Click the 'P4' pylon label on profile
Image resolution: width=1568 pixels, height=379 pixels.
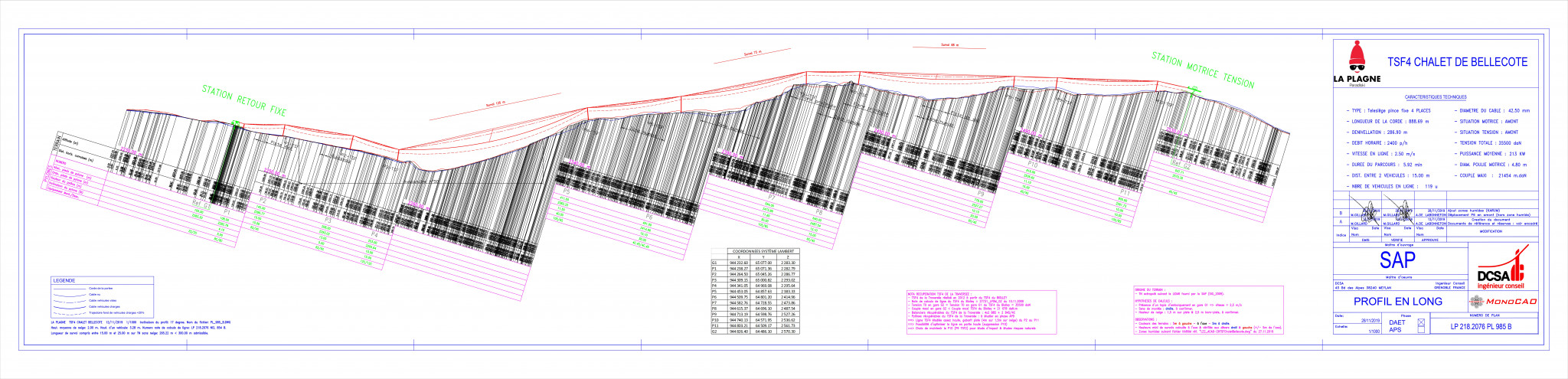coord(374,234)
